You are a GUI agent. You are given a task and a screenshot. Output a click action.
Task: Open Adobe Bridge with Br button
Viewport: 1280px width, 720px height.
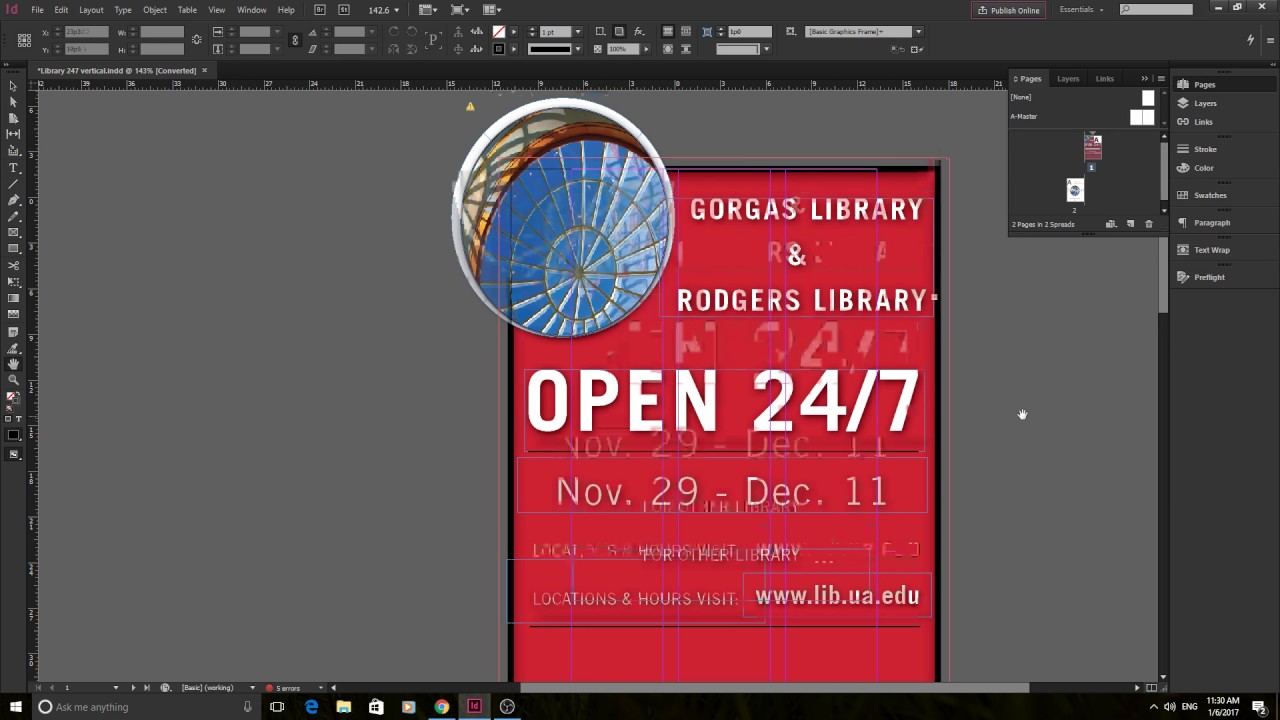coord(320,10)
